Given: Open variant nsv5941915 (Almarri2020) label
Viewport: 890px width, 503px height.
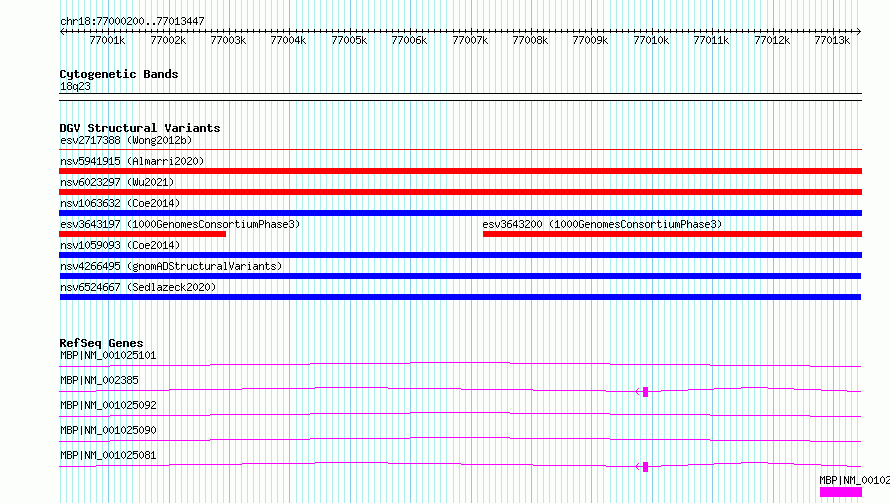Looking at the screenshot, I should 132,161.
